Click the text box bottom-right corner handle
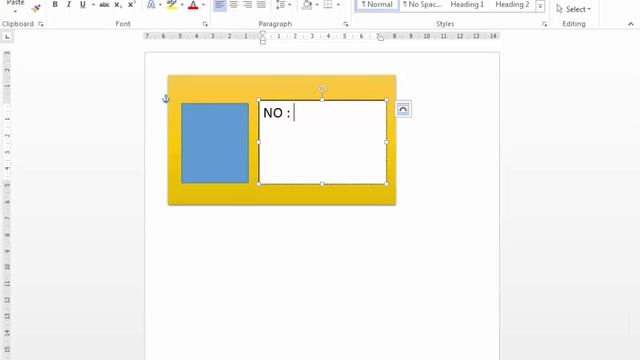Image resolution: width=640 pixels, height=360 pixels. 387,184
